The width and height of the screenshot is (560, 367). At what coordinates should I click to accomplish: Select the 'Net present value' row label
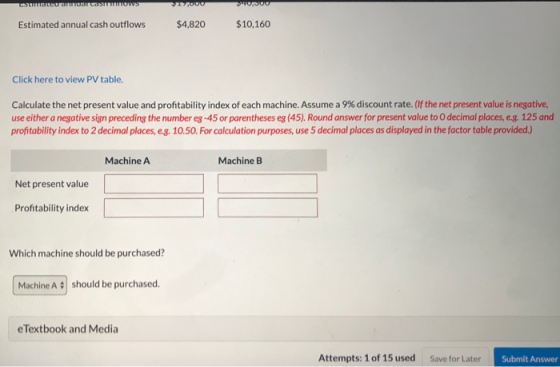(52, 184)
